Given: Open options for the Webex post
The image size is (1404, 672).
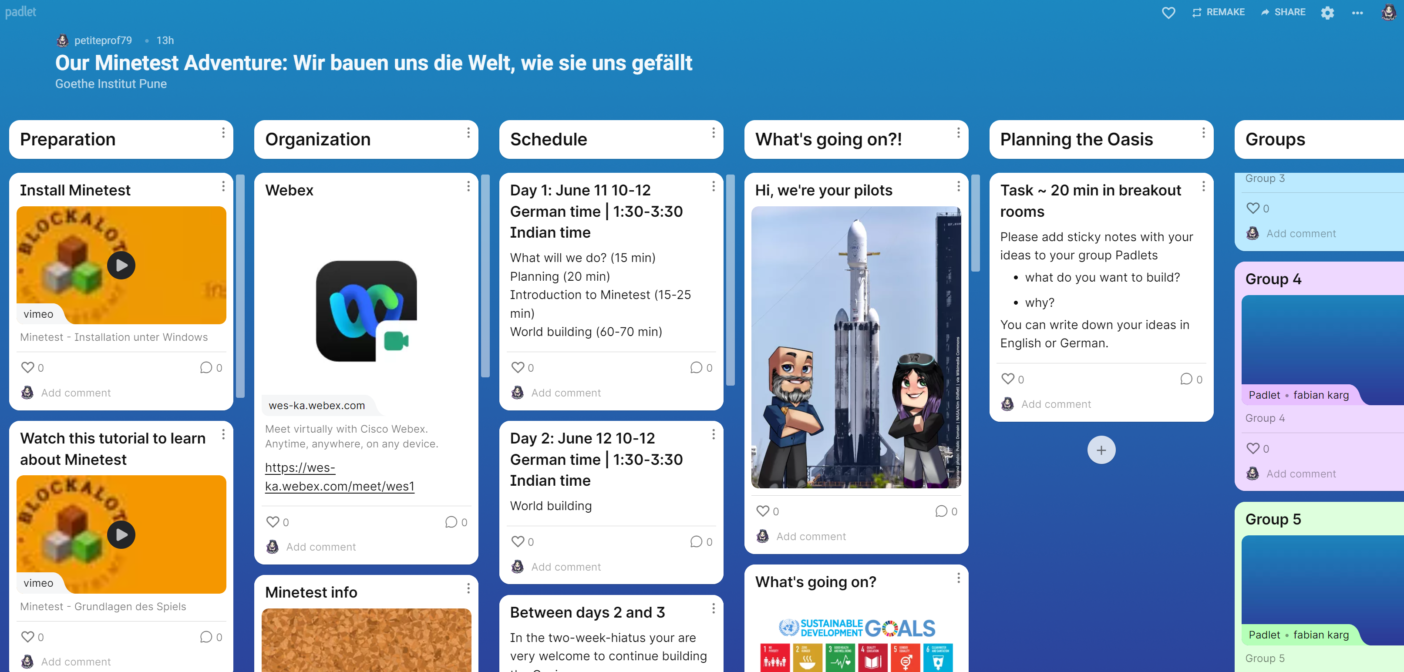Looking at the screenshot, I should [468, 186].
